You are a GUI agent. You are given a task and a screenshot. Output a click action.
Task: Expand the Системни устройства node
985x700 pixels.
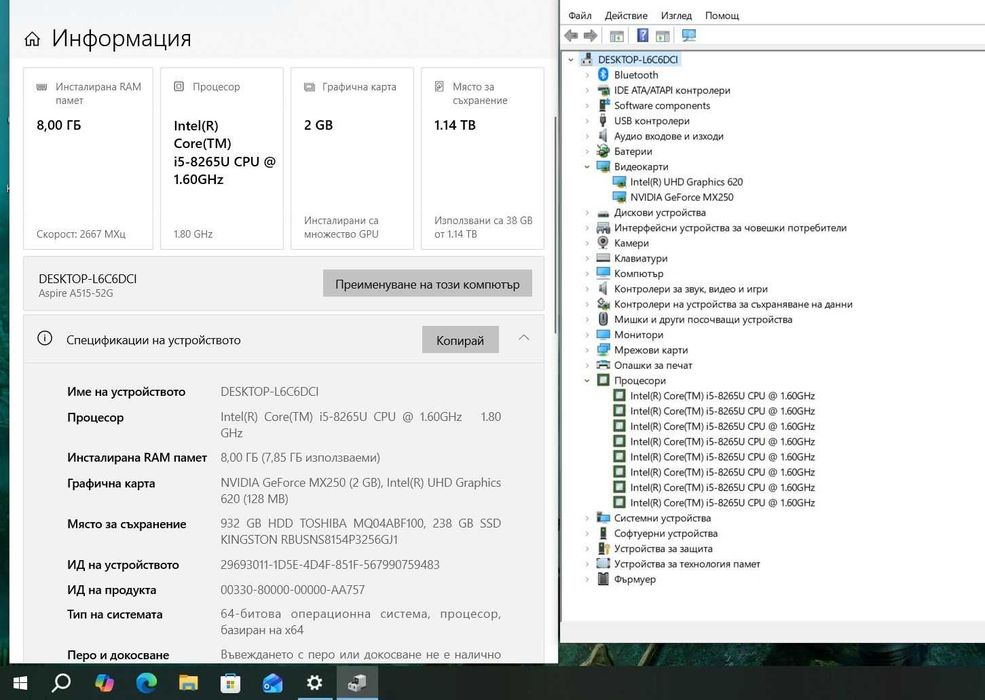[587, 518]
